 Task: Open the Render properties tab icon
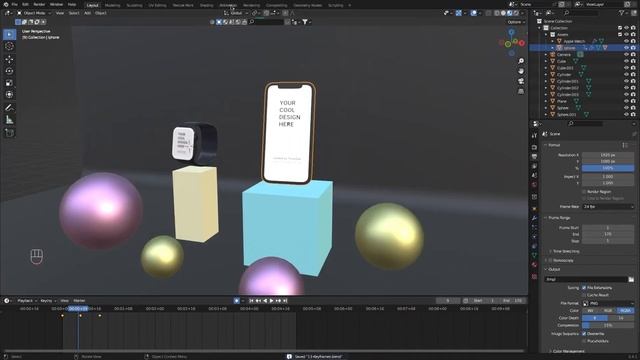[x=534, y=147]
